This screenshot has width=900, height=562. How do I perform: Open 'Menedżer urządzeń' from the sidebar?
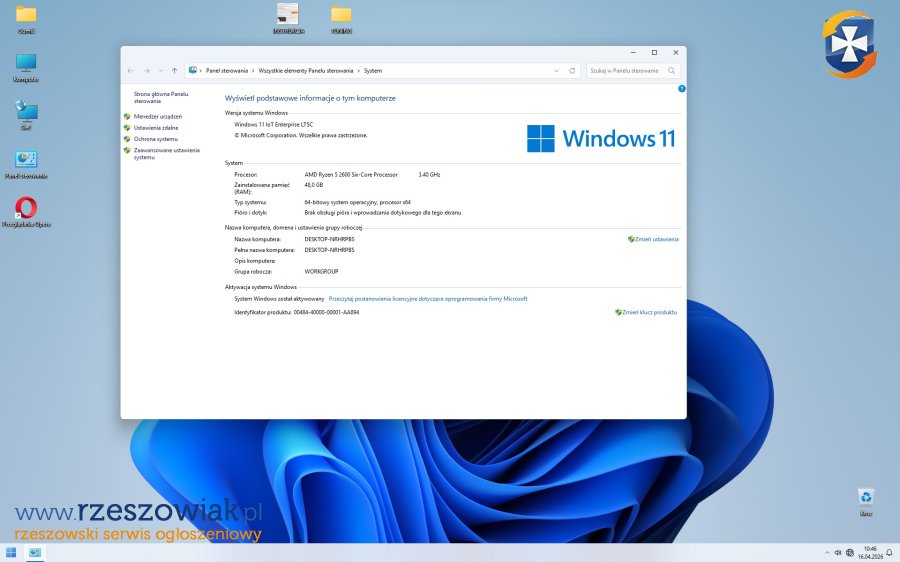[x=157, y=116]
